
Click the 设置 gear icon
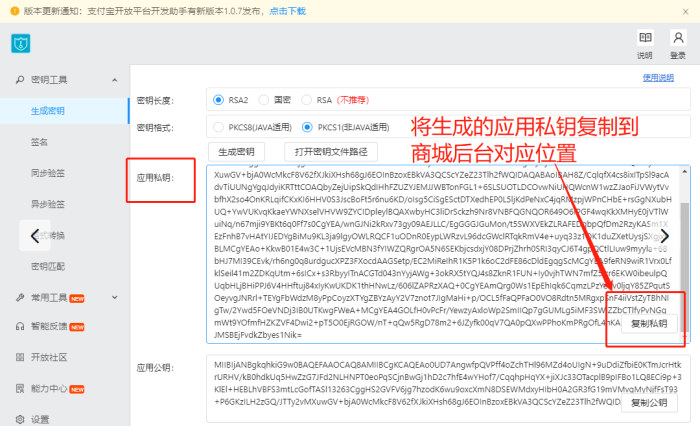(20, 419)
